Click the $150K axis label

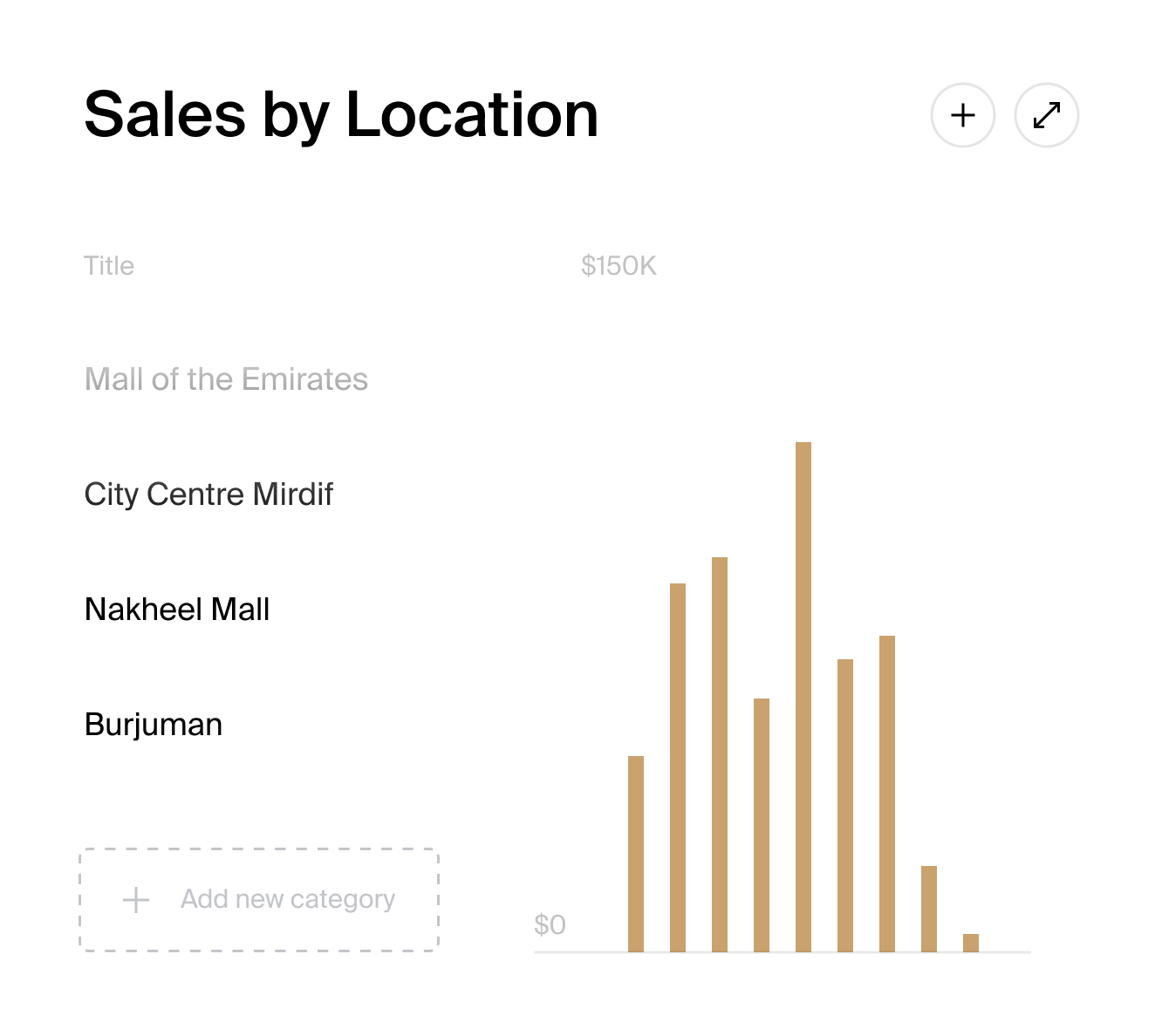(x=619, y=265)
